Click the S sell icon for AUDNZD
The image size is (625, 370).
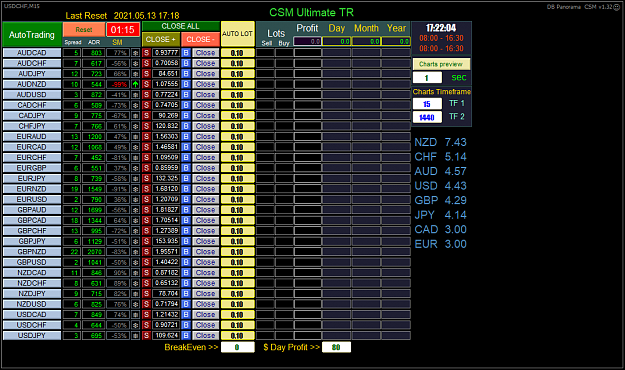146,84
